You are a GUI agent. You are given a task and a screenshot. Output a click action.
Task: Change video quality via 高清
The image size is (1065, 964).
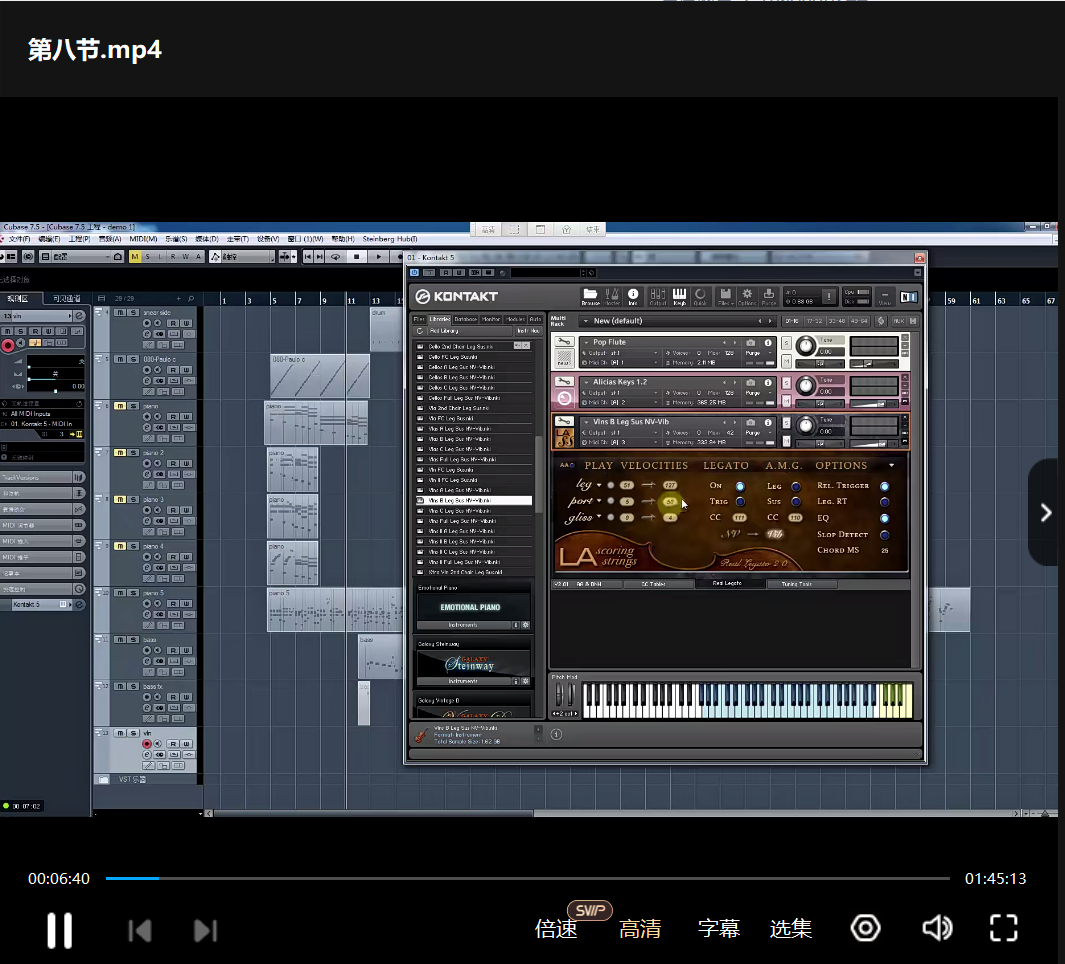pyautogui.click(x=640, y=929)
